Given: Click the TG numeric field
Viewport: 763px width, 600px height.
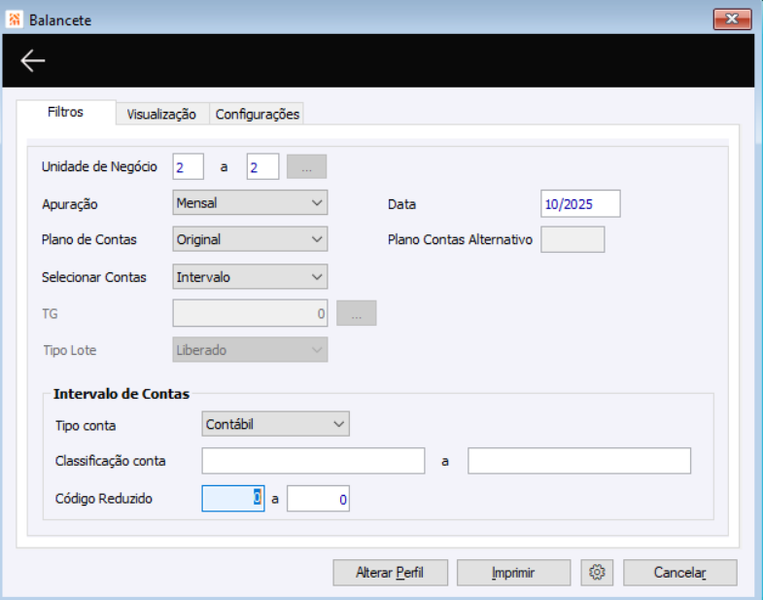Looking at the screenshot, I should pyautogui.click(x=250, y=313).
